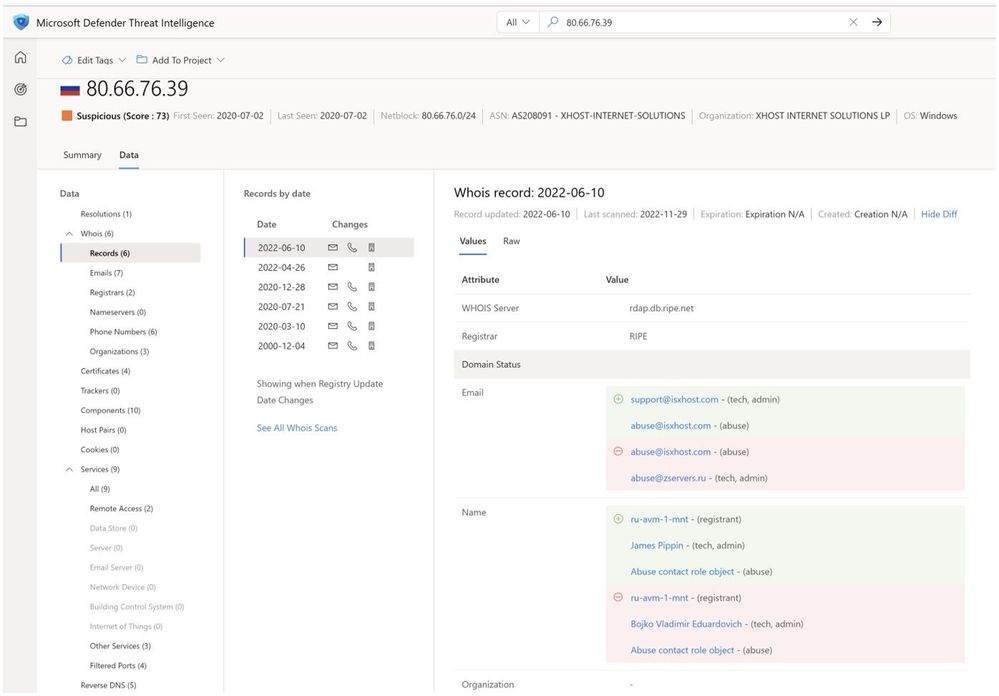The width and height of the screenshot is (999, 696).
Task: Open support@isxhost.com email link
Action: [x=674, y=400]
